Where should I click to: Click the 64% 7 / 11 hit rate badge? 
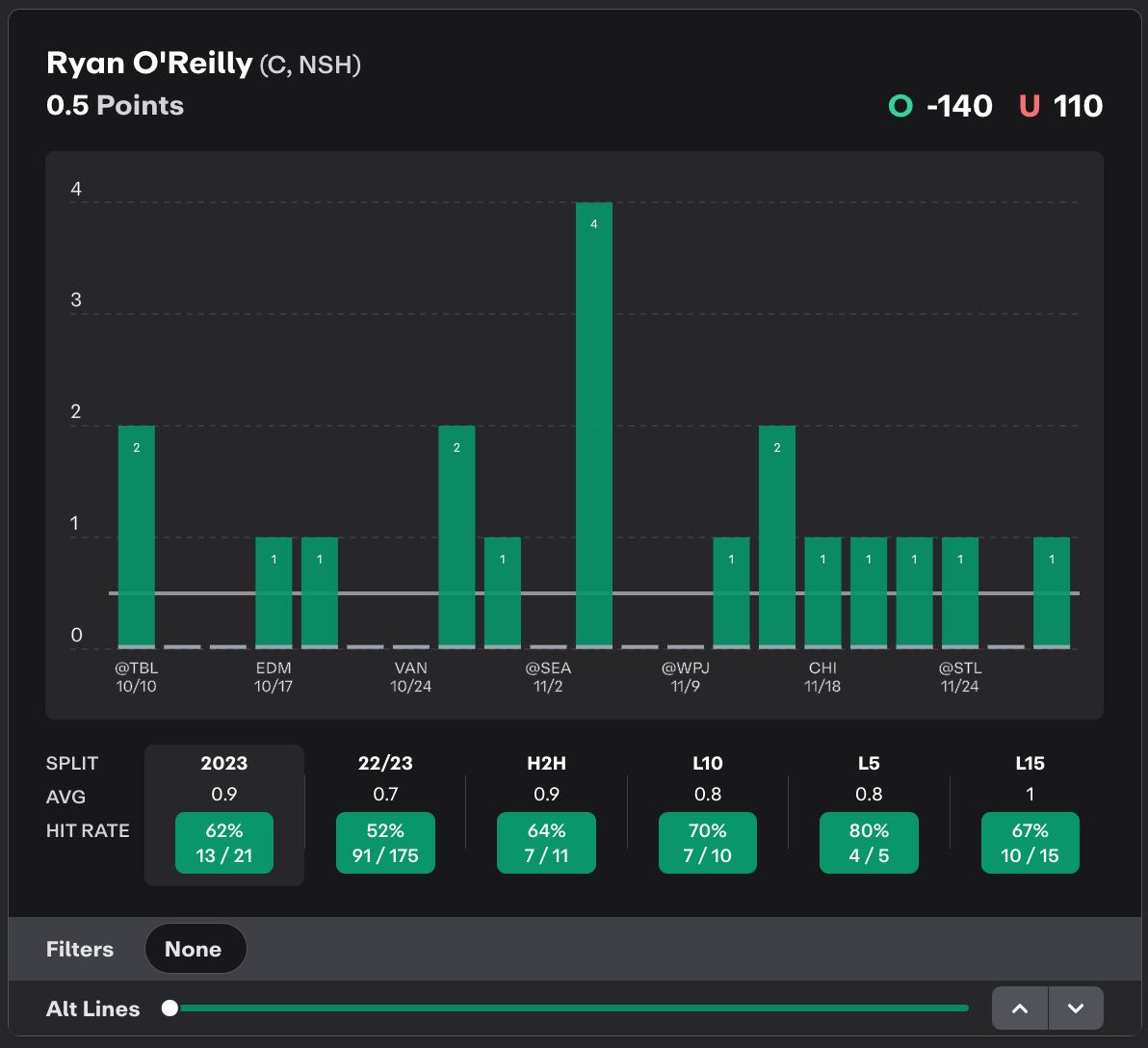tap(546, 843)
